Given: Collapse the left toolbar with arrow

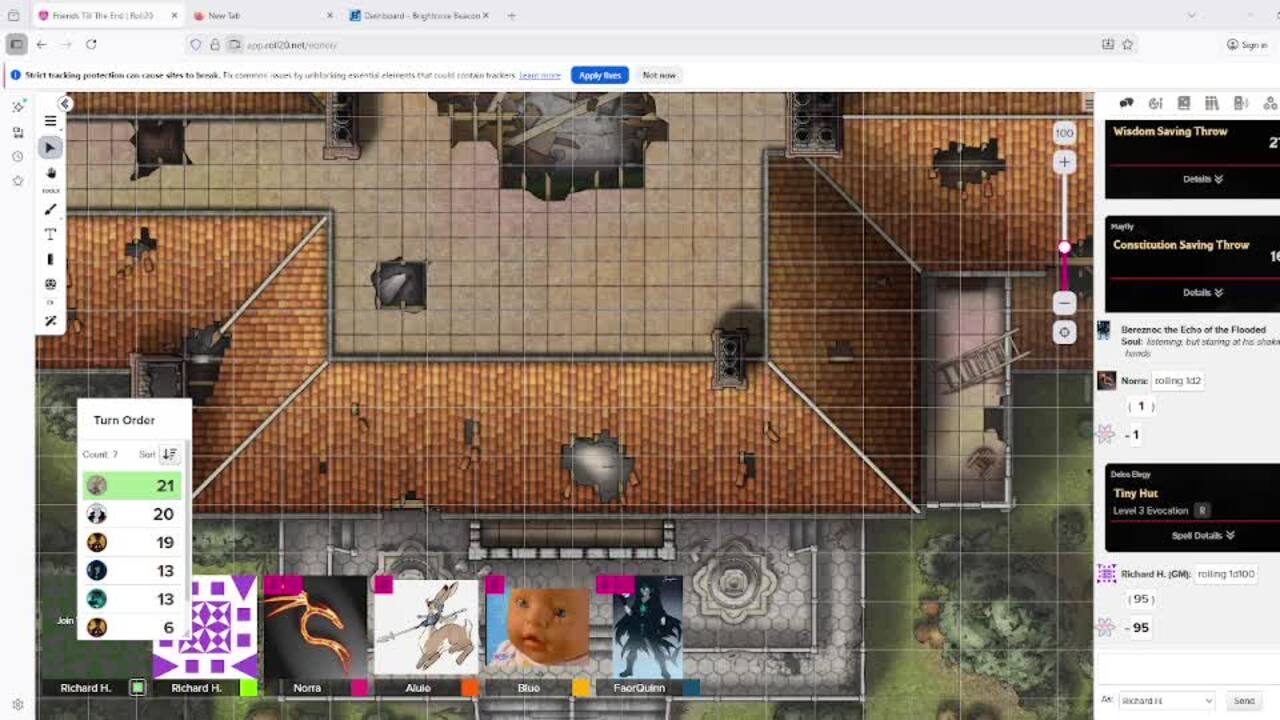Looking at the screenshot, I should pyautogui.click(x=65, y=104).
